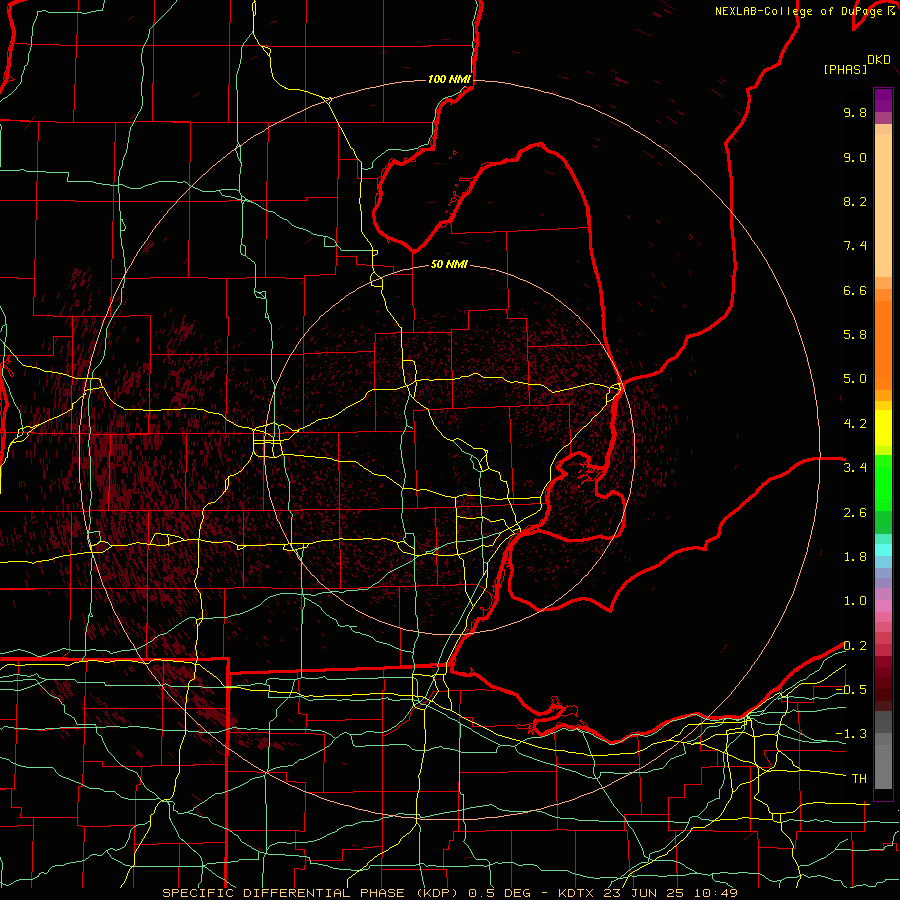Click the 5.8 scale label
This screenshot has height=900, width=900.
(x=855, y=335)
